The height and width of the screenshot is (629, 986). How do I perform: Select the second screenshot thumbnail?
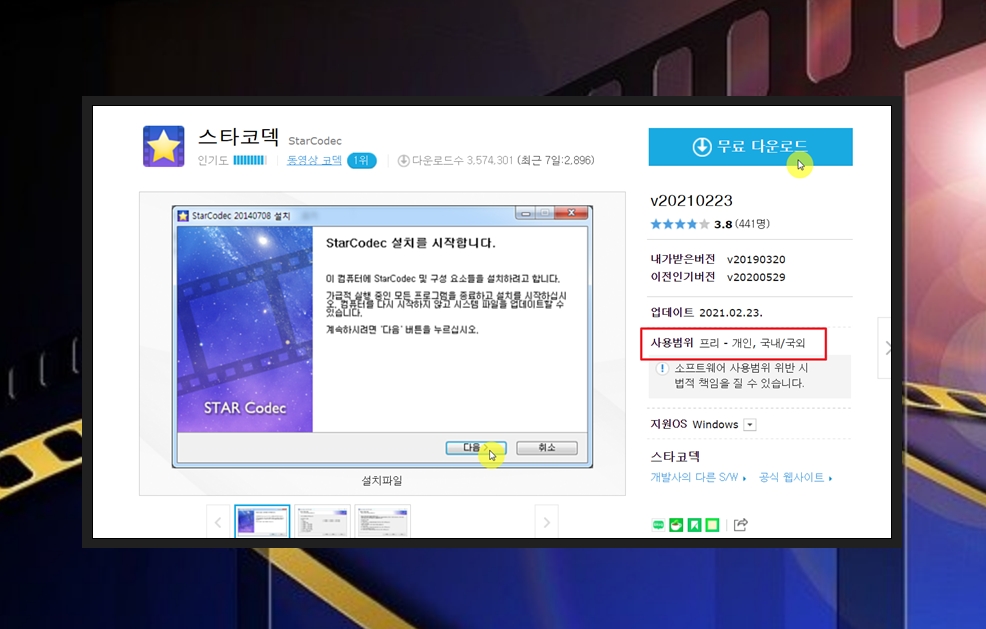322,521
